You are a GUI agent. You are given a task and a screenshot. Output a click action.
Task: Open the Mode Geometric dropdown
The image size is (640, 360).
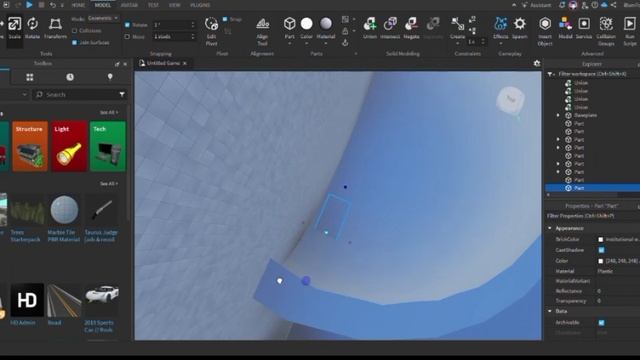click(x=103, y=18)
